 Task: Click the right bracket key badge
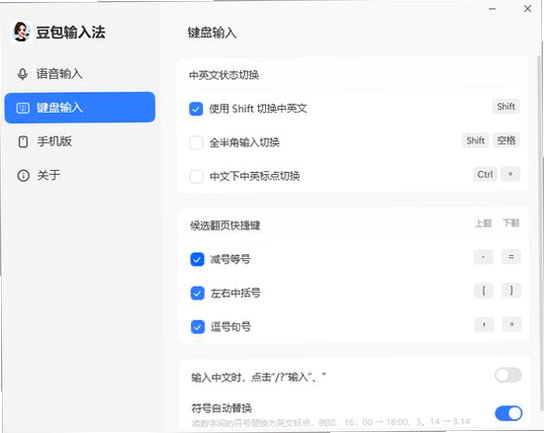511,290
